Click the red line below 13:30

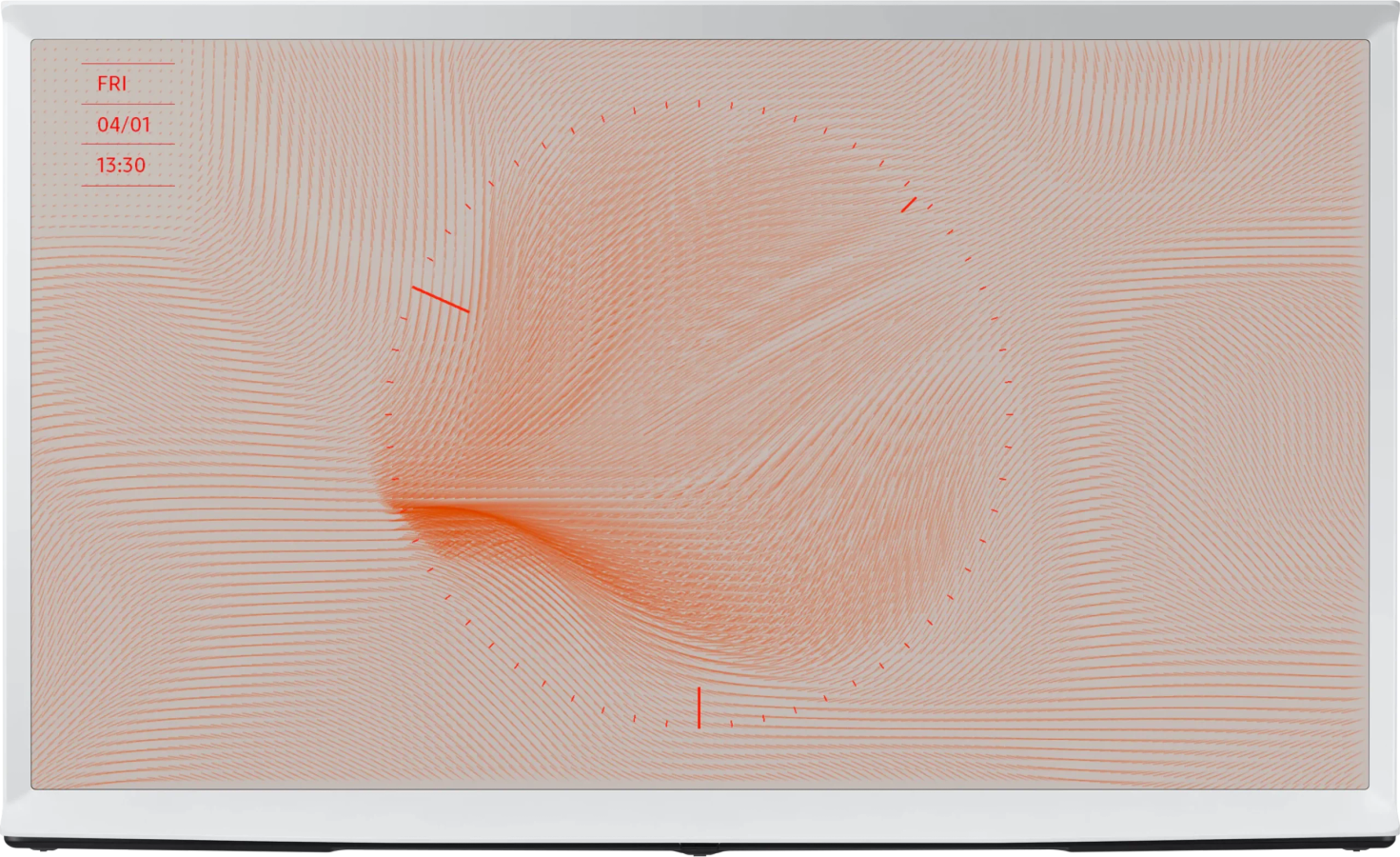128,186
